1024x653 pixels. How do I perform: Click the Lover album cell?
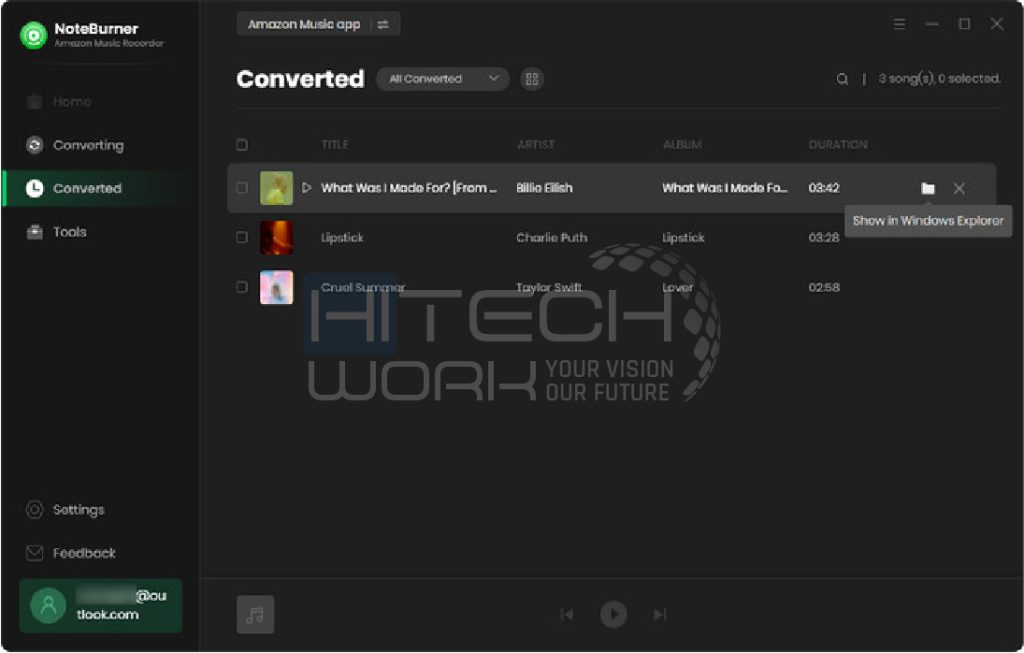678,287
